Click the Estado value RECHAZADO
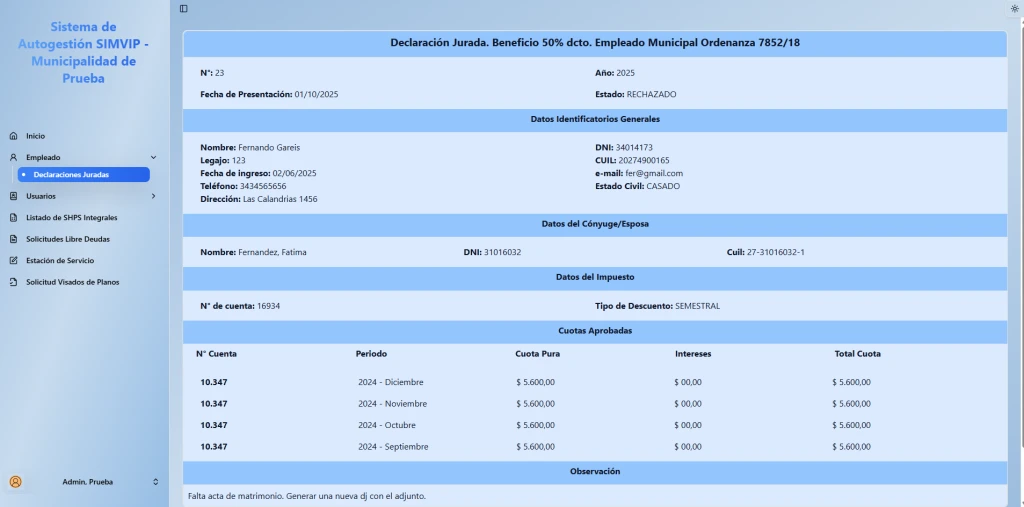1024x507 pixels. tap(651, 94)
